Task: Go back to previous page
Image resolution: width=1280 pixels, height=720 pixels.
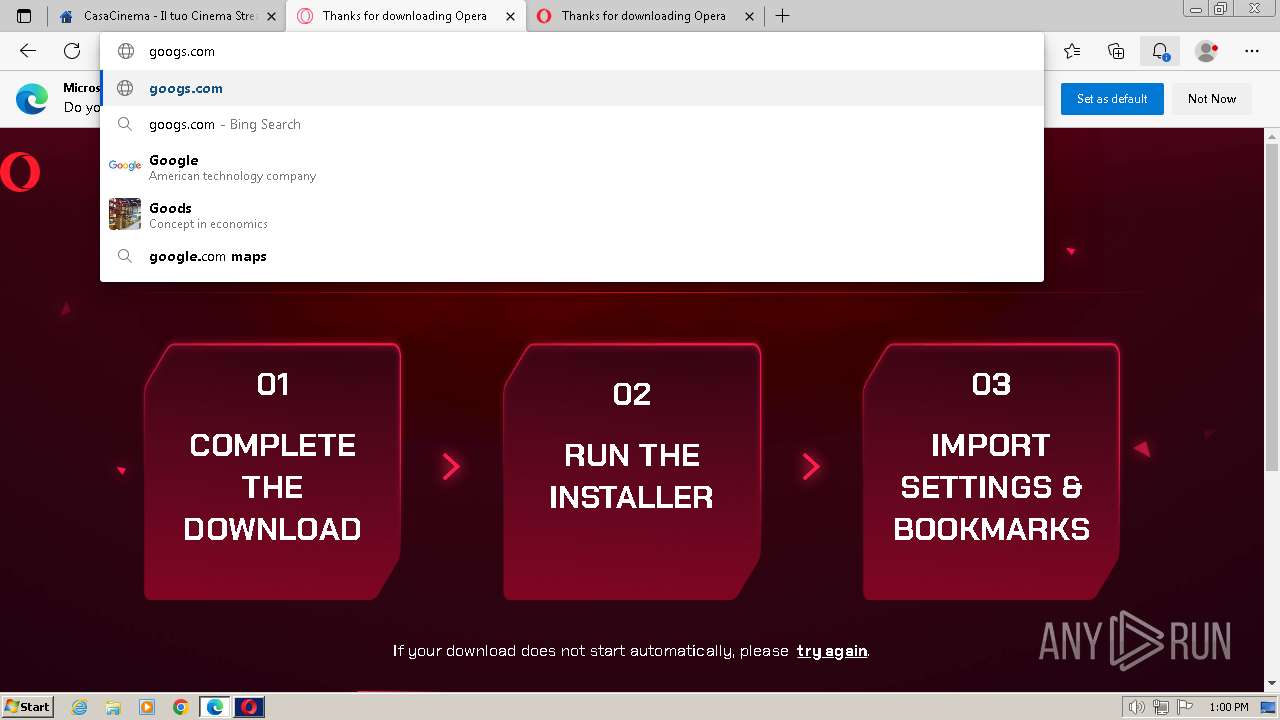Action: point(28,51)
